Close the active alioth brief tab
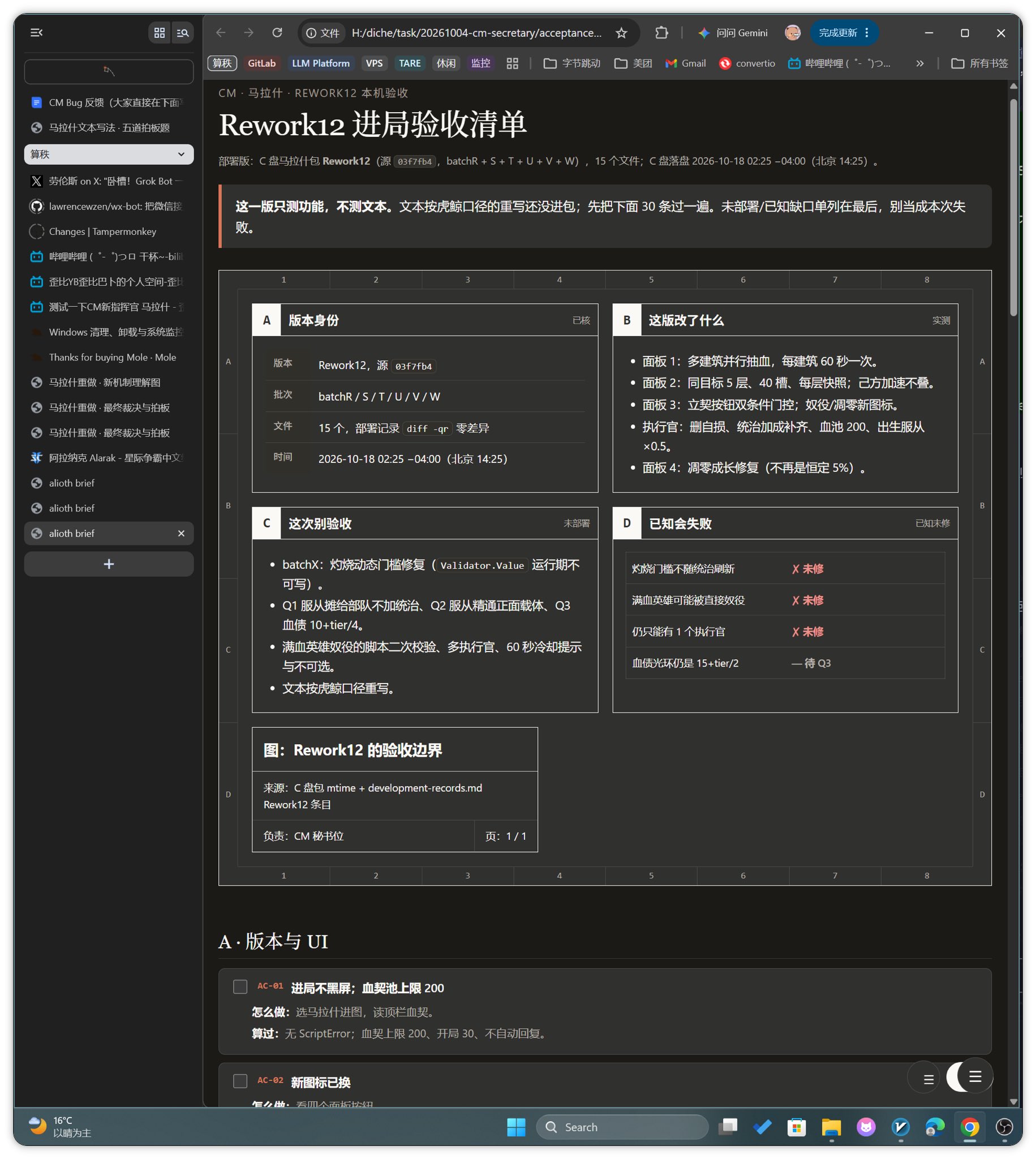 (x=181, y=534)
